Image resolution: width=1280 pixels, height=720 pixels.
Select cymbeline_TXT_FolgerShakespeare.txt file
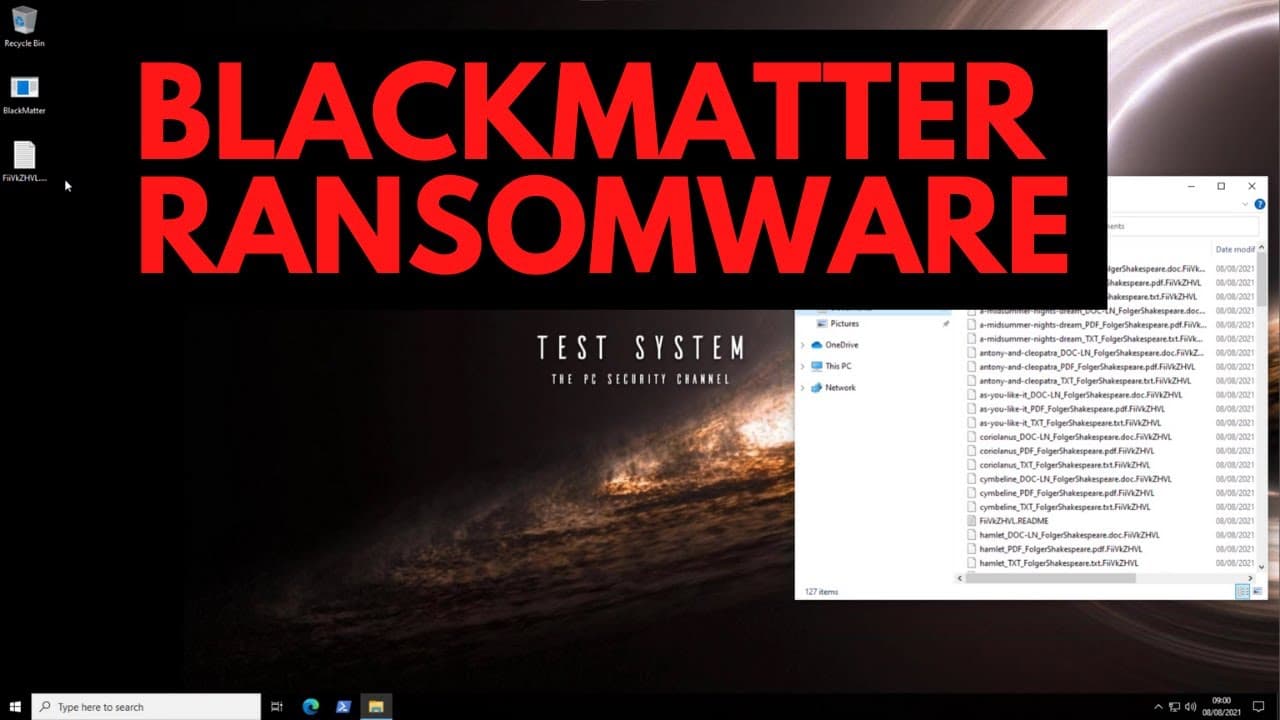pos(1059,507)
